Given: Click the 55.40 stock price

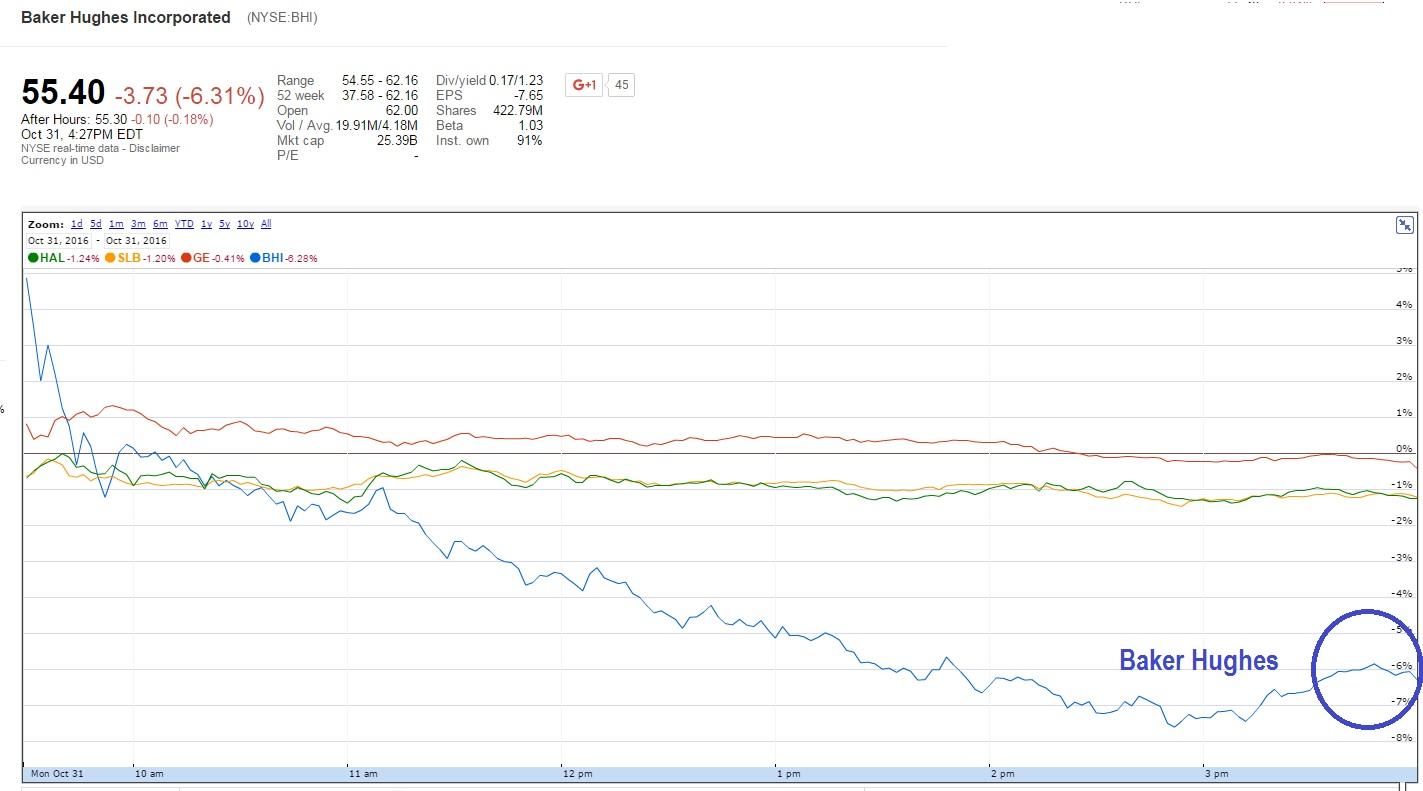Looking at the screenshot, I should coord(63,93).
